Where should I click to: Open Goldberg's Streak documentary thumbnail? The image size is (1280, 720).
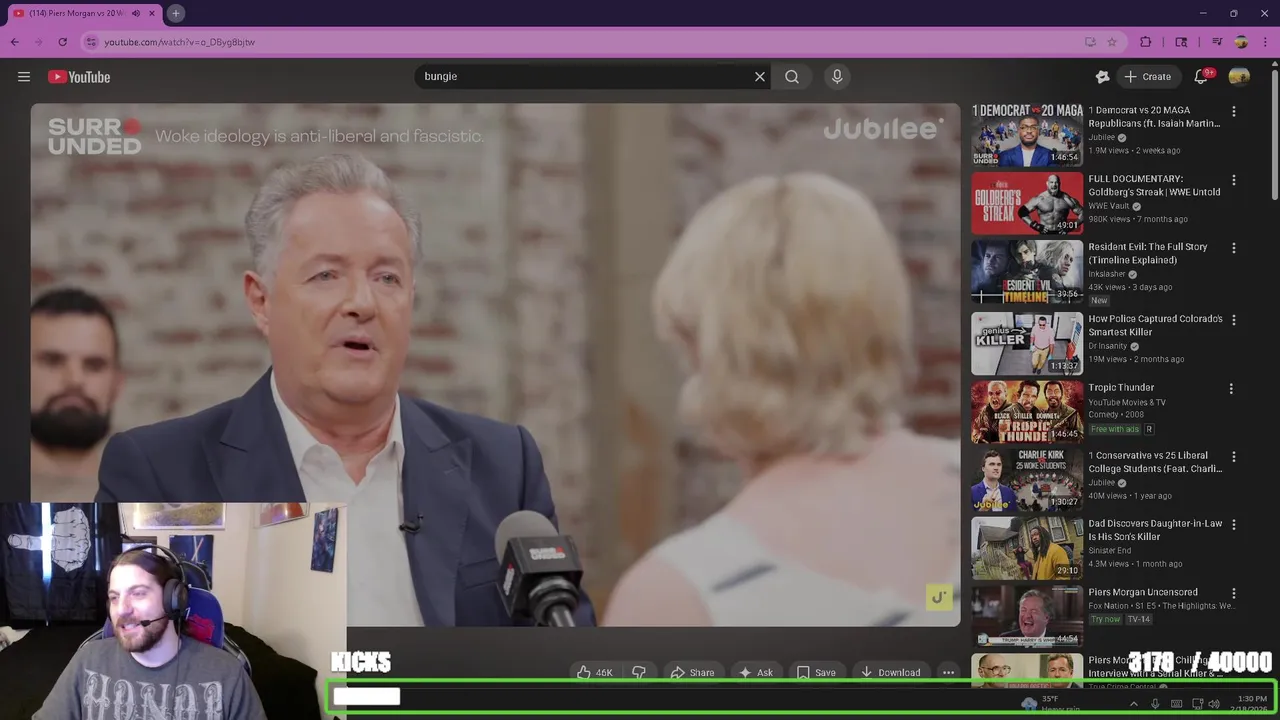click(1027, 203)
